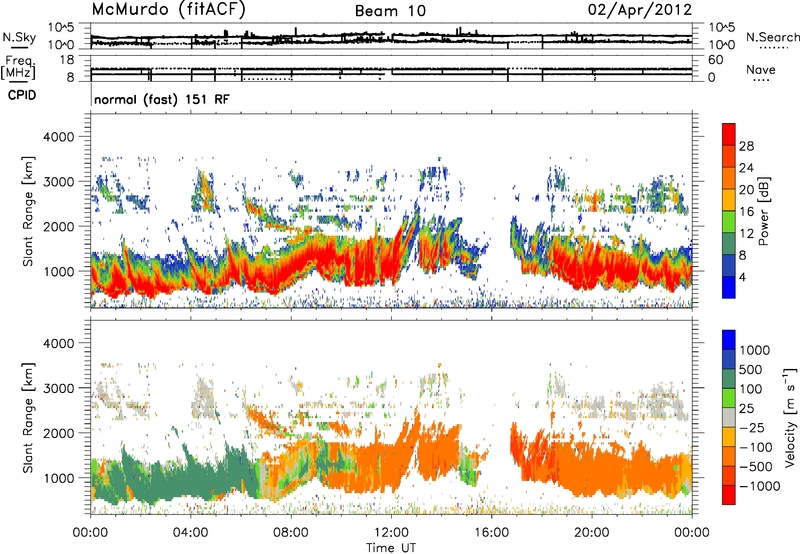The width and height of the screenshot is (800, 554).
Task: Click the CPID label
Action: pyautogui.click(x=22, y=95)
